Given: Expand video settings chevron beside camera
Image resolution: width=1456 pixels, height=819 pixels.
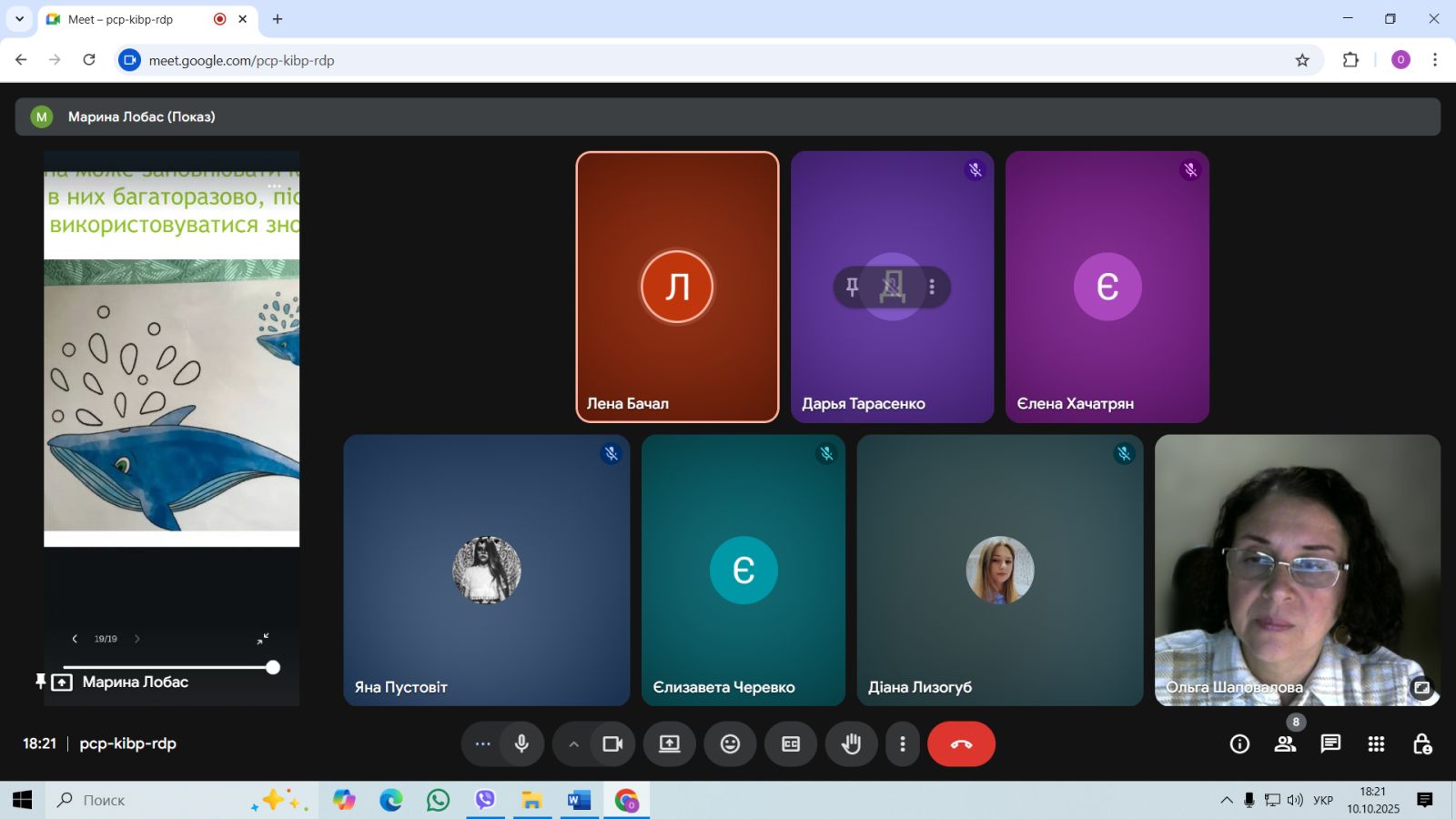Looking at the screenshot, I should click(573, 744).
